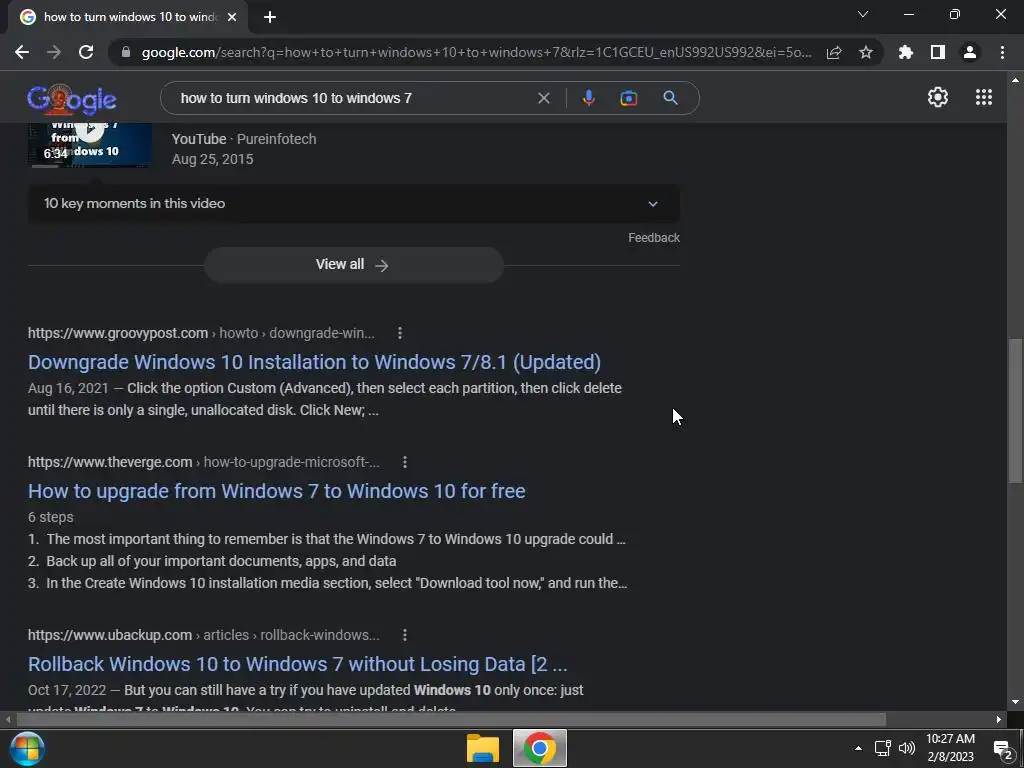
Task: Go back to the previous page
Action: pos(22,52)
